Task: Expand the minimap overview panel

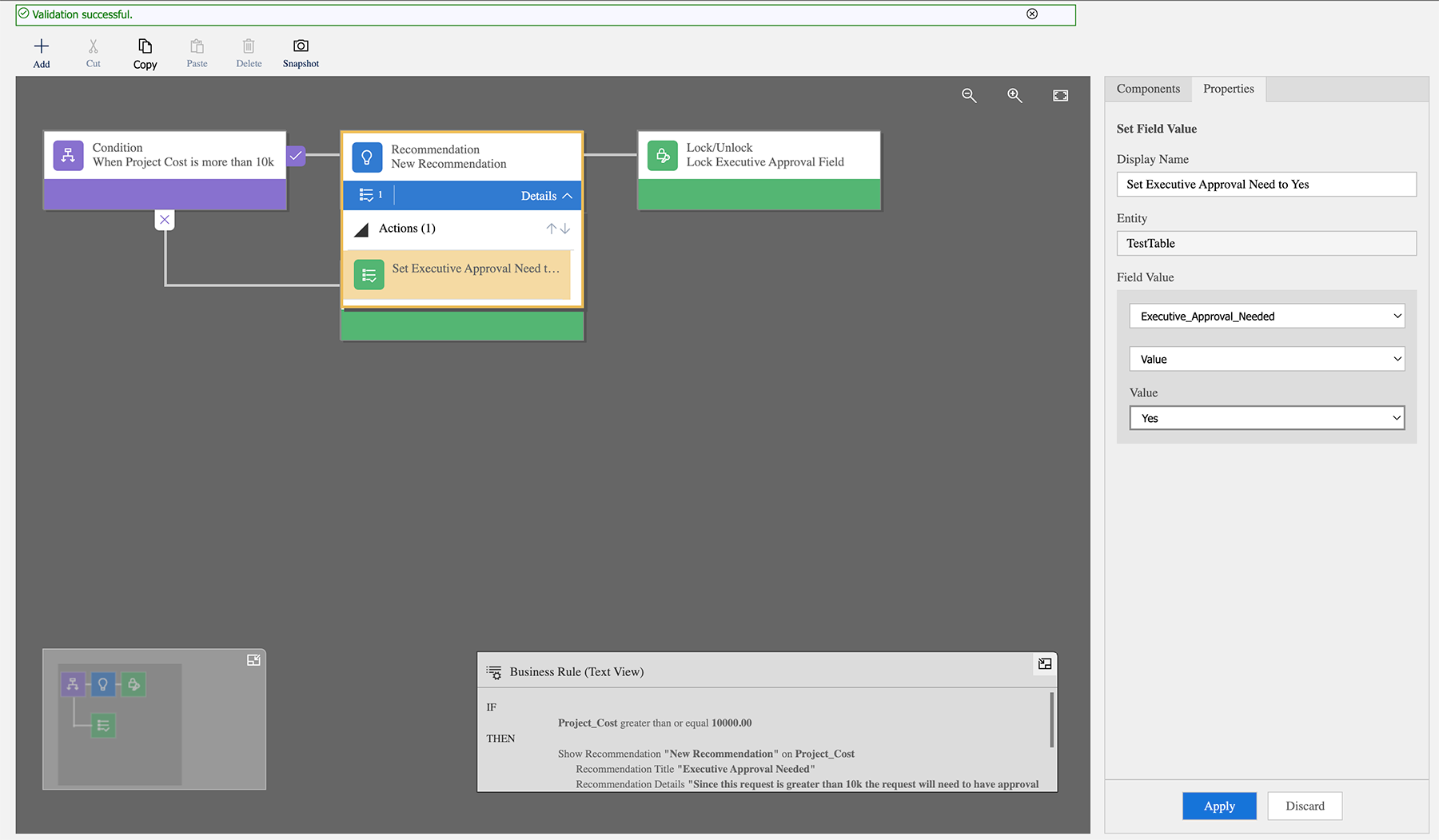Action: click(254, 659)
